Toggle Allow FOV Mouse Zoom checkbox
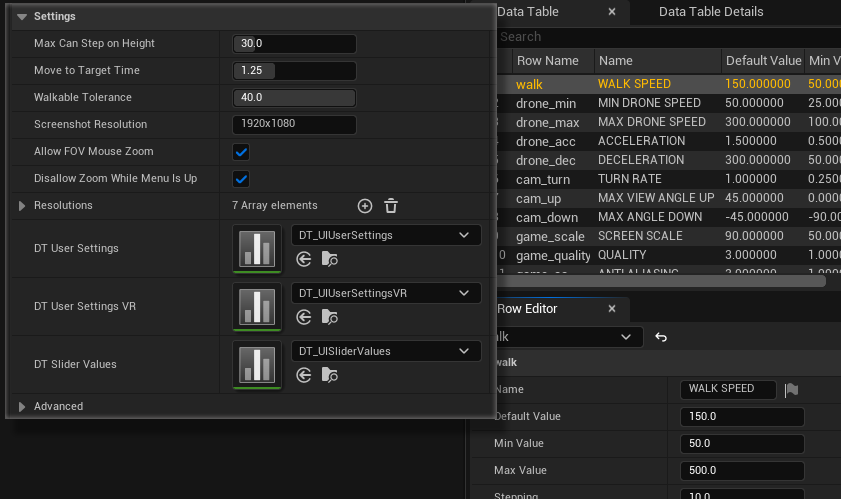The image size is (841, 499). [x=241, y=152]
